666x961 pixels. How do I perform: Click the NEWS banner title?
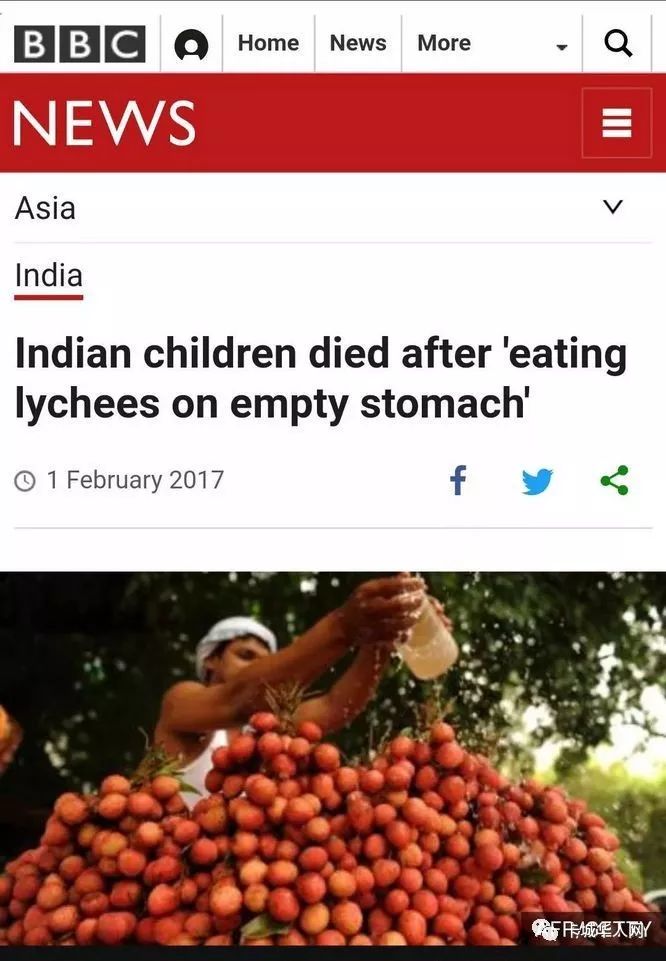coord(104,123)
